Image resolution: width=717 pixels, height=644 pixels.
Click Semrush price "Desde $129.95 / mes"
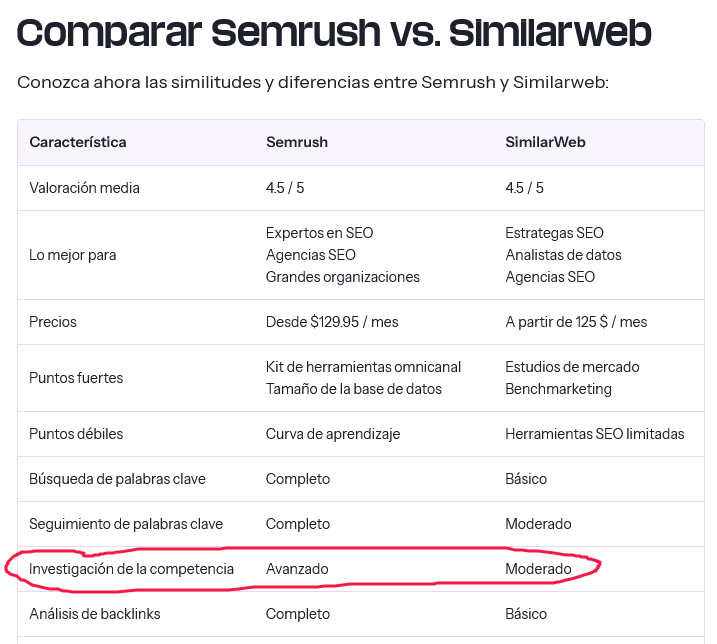point(333,322)
